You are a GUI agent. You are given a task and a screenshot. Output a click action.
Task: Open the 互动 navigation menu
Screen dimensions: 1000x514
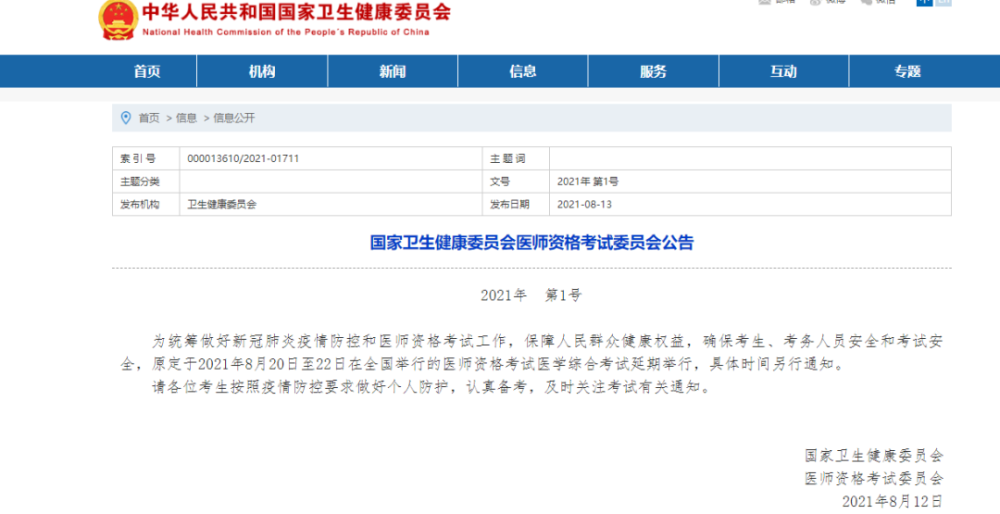[783, 71]
